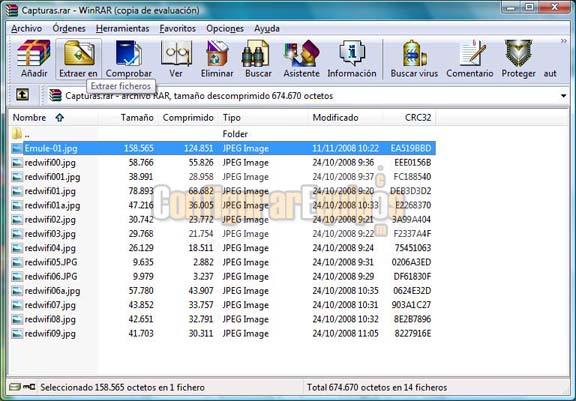
Task: Sort by Tipo column header
Action: (263, 118)
